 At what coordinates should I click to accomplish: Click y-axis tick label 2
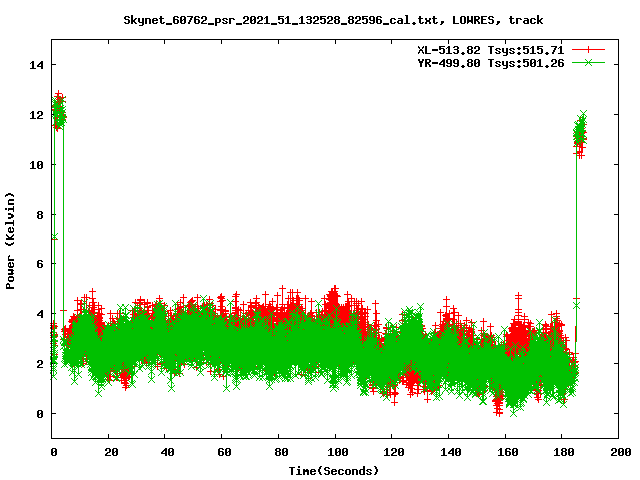(x=40, y=364)
